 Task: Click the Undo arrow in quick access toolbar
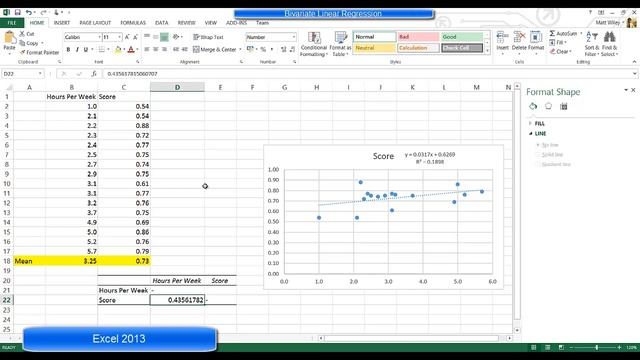(x=29, y=13)
